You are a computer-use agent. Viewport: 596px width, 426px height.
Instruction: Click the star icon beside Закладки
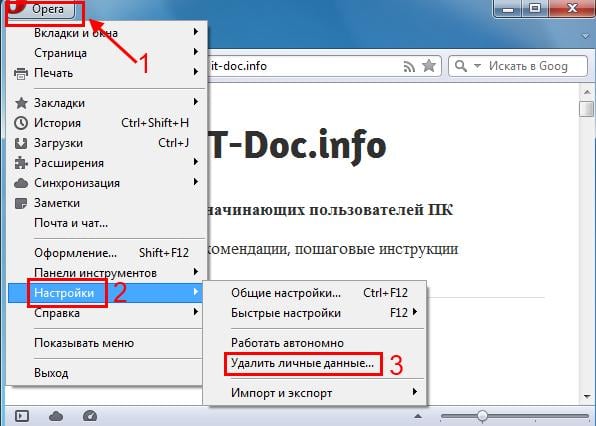coord(21,103)
